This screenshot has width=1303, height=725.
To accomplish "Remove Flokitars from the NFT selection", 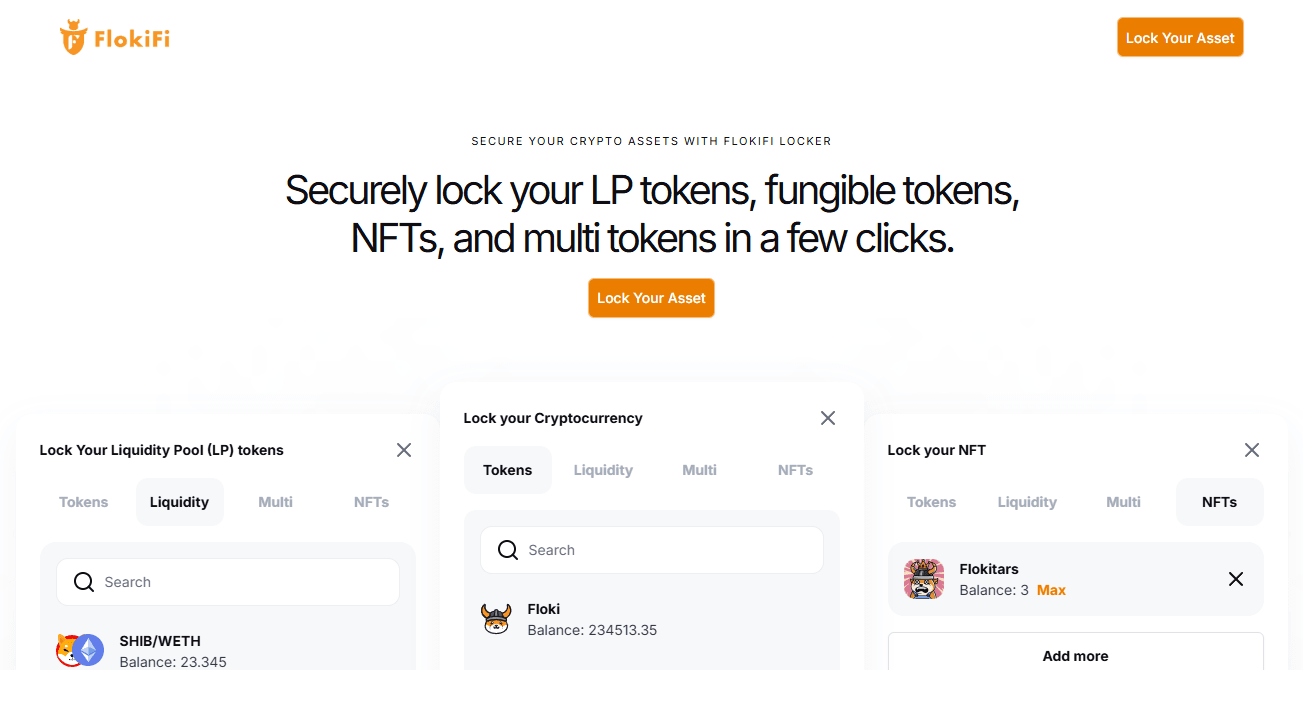I will pos(1236,579).
